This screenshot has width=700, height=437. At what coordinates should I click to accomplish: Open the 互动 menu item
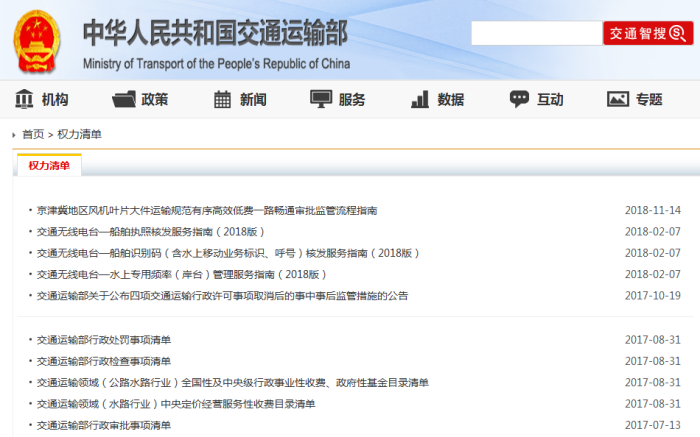(x=550, y=99)
